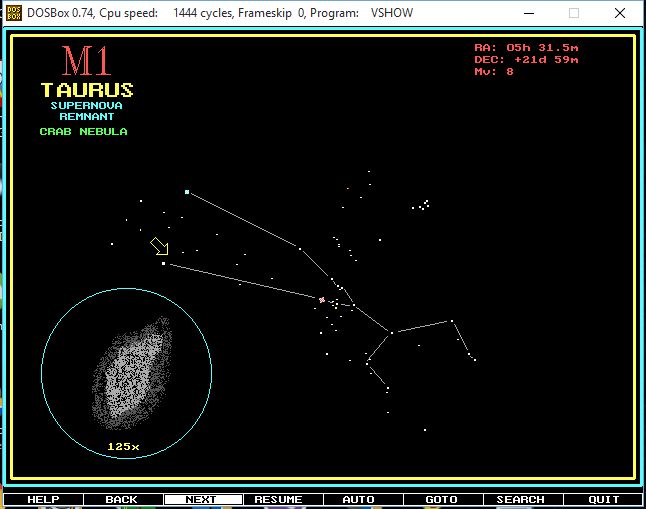Click RESUME in the bottom bar
The height and width of the screenshot is (509, 646).
coord(283,500)
